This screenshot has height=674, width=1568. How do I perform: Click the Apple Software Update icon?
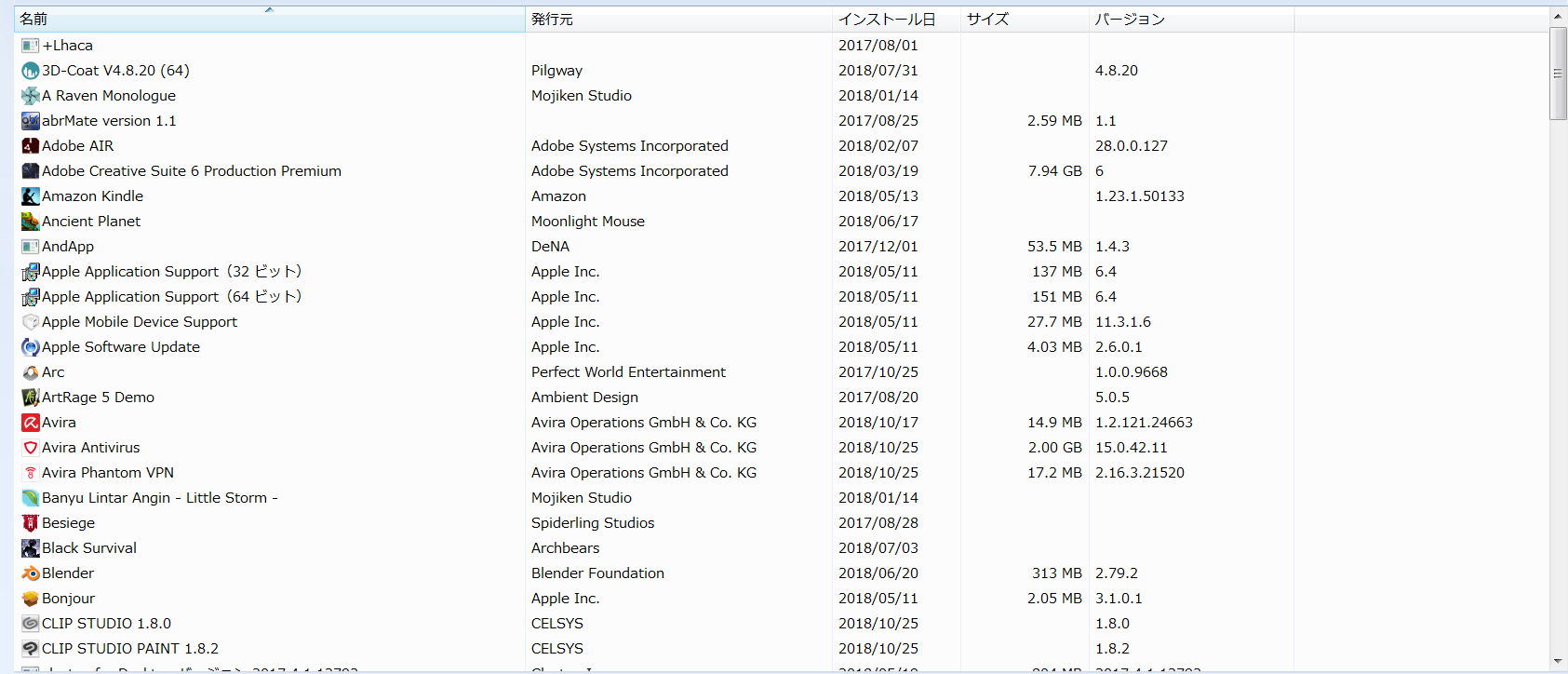coord(31,347)
